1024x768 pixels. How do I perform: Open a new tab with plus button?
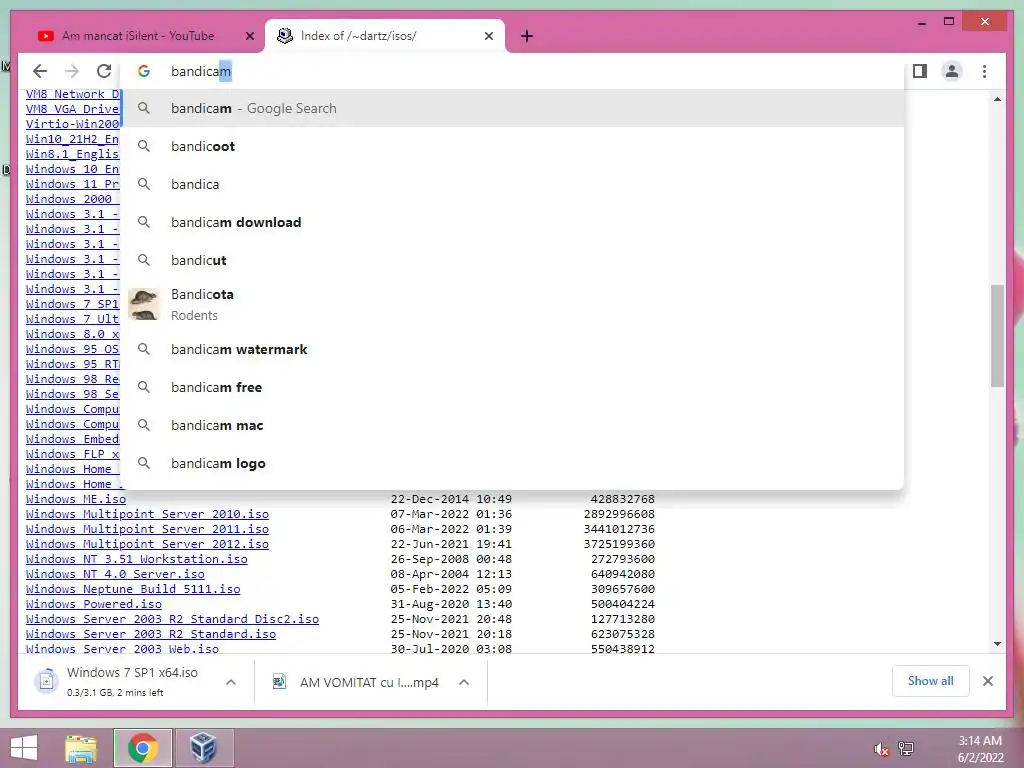[527, 36]
